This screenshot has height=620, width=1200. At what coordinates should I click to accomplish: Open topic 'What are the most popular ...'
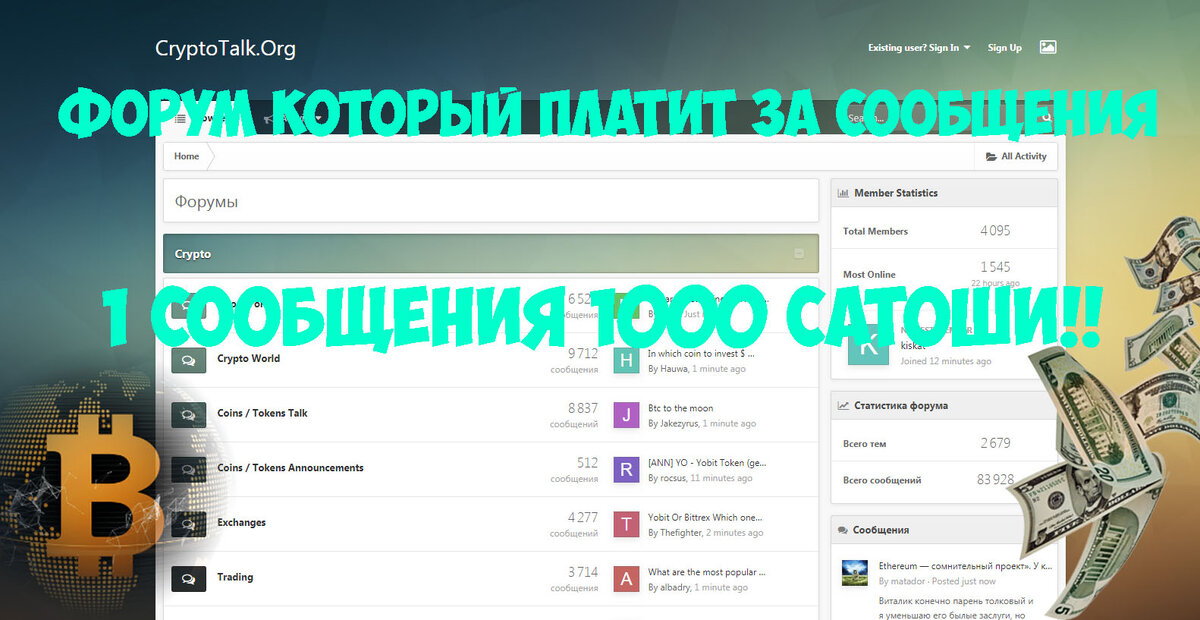pyautogui.click(x=707, y=572)
